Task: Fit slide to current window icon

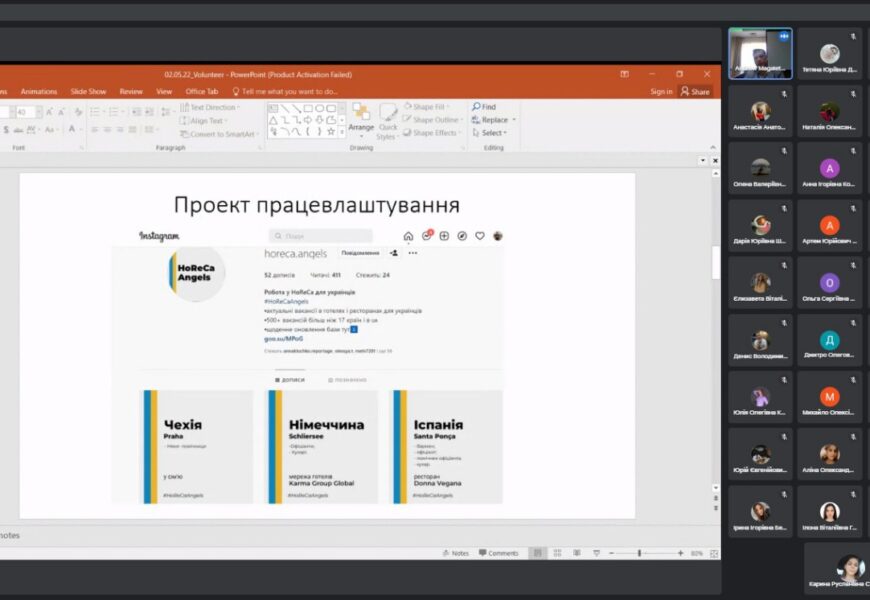Action: [712, 553]
